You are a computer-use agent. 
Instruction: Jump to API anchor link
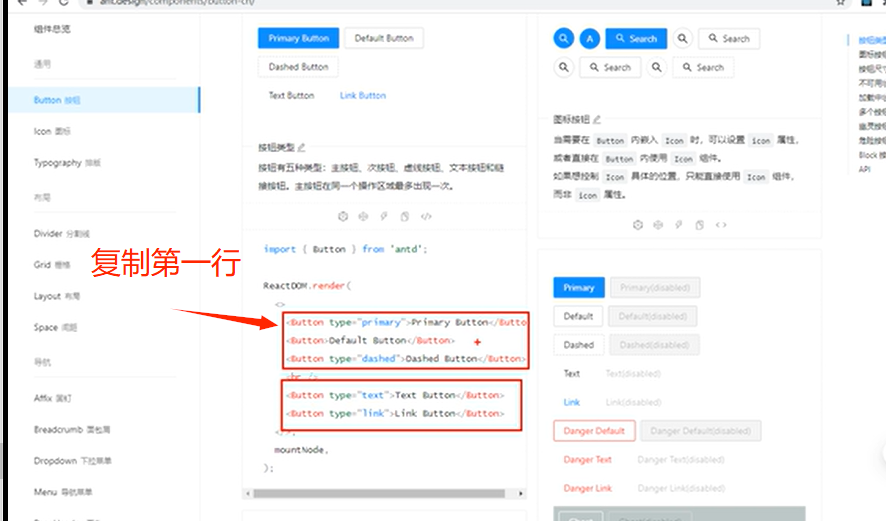click(x=865, y=169)
